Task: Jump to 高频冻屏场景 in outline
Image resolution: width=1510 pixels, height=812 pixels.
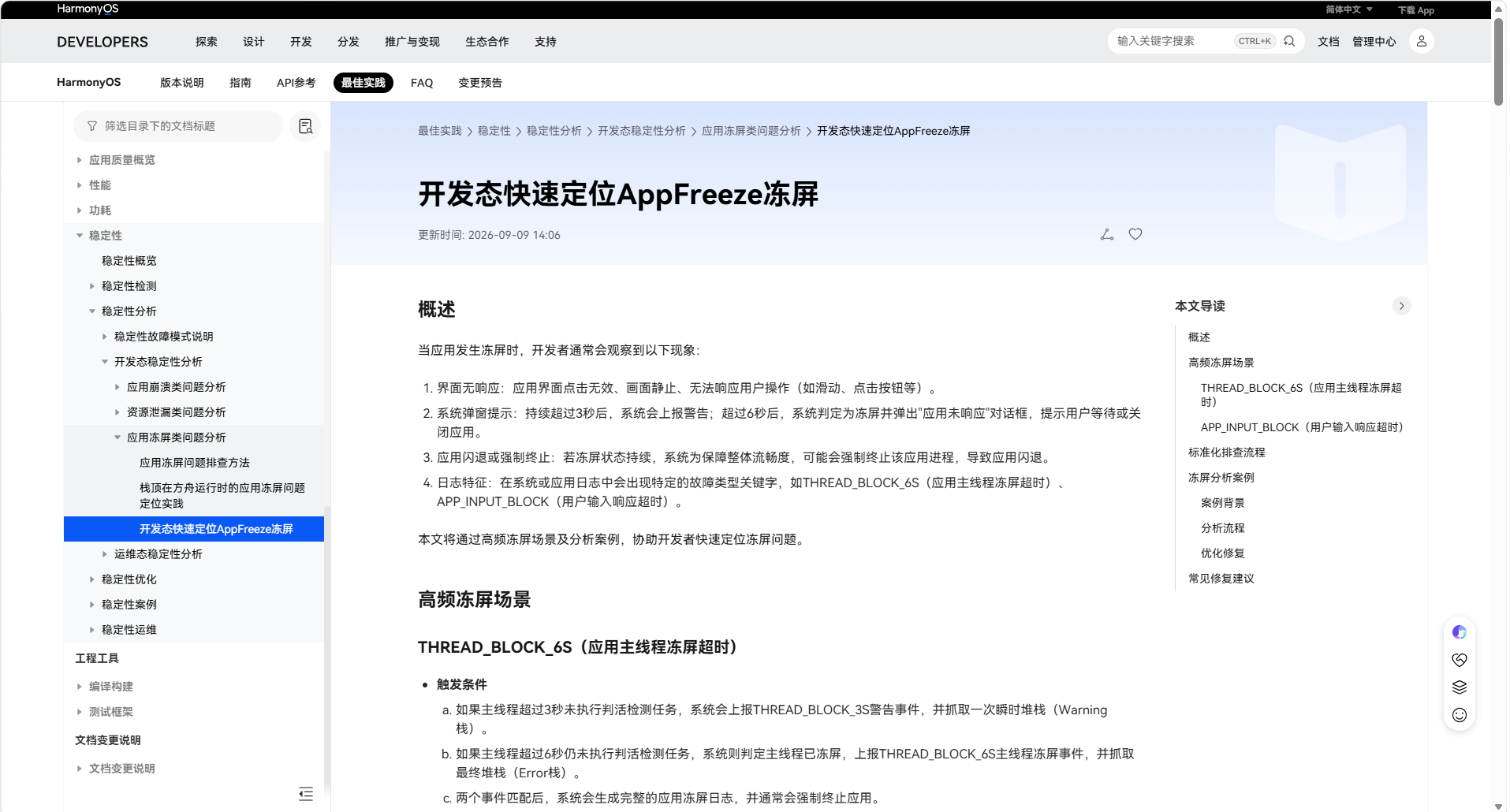Action: pos(1221,363)
